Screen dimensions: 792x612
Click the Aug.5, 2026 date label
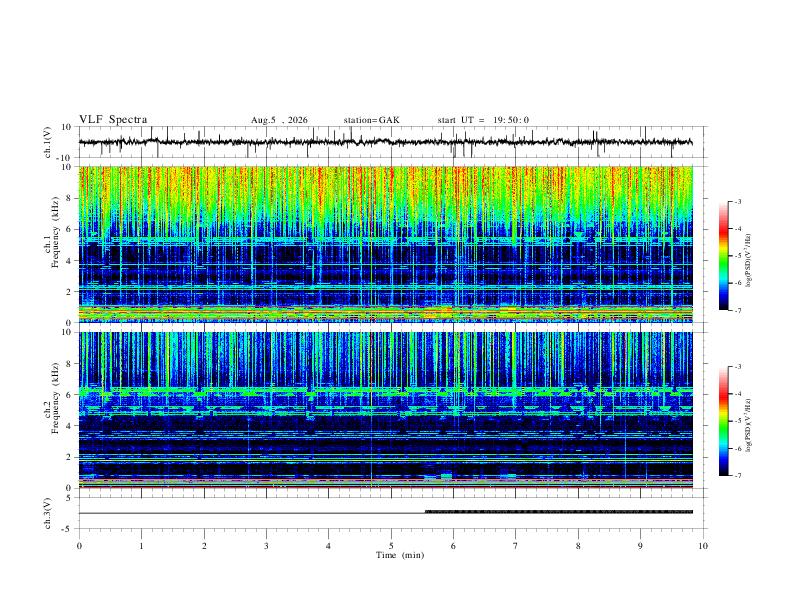pyautogui.click(x=279, y=120)
